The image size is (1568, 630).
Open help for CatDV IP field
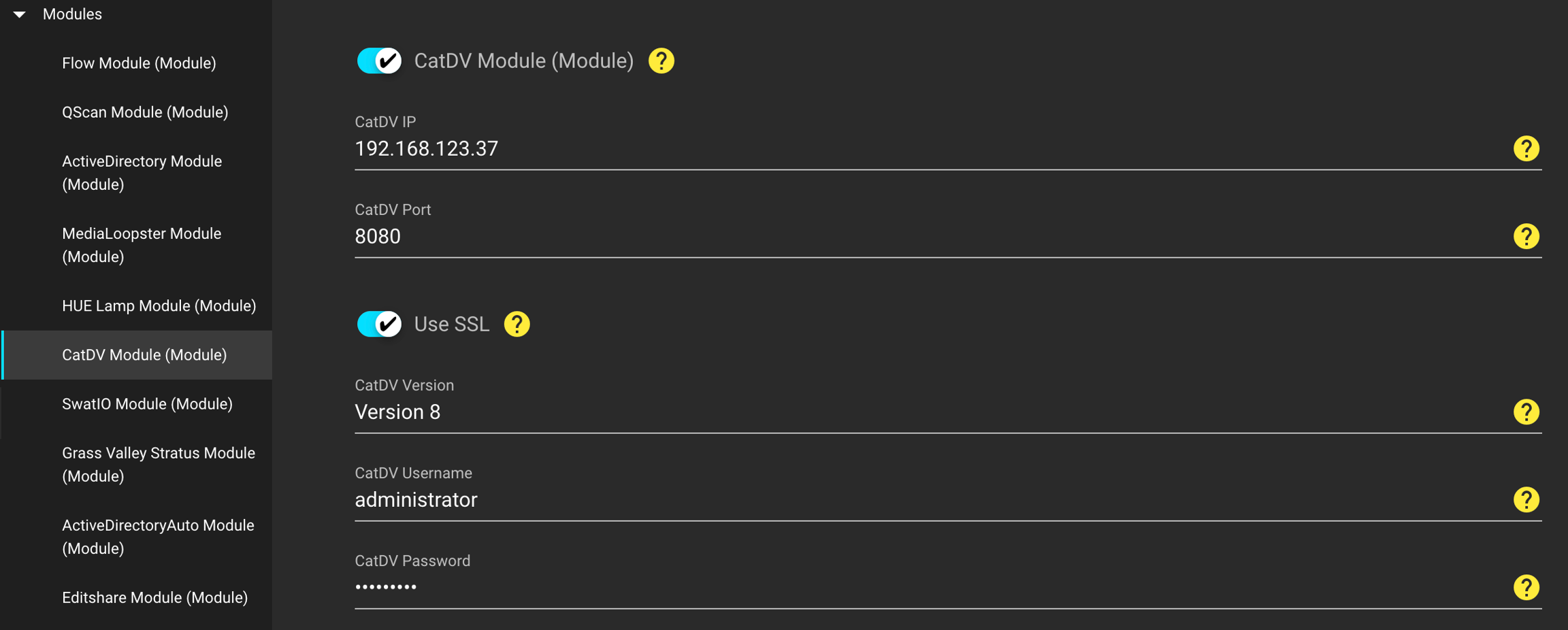1526,148
